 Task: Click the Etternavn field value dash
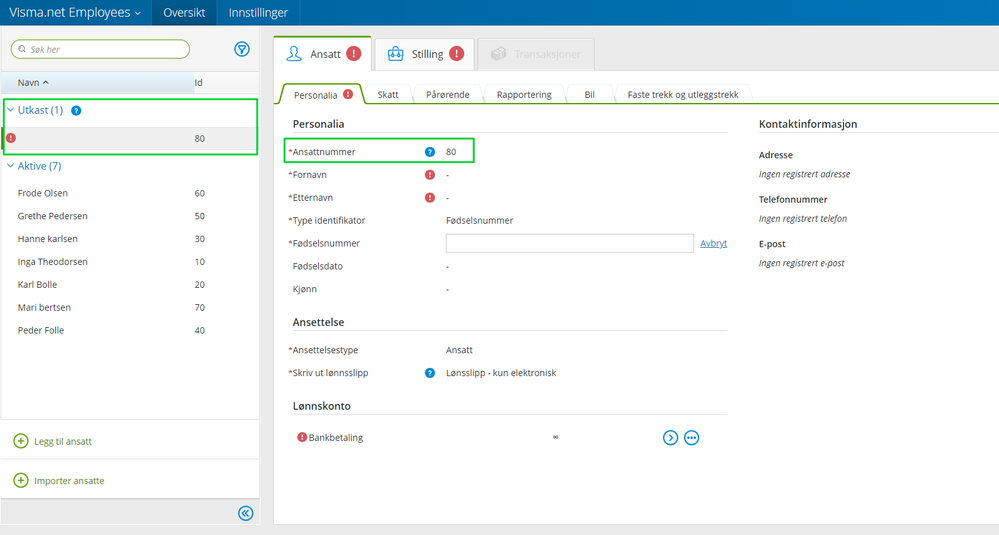click(447, 198)
